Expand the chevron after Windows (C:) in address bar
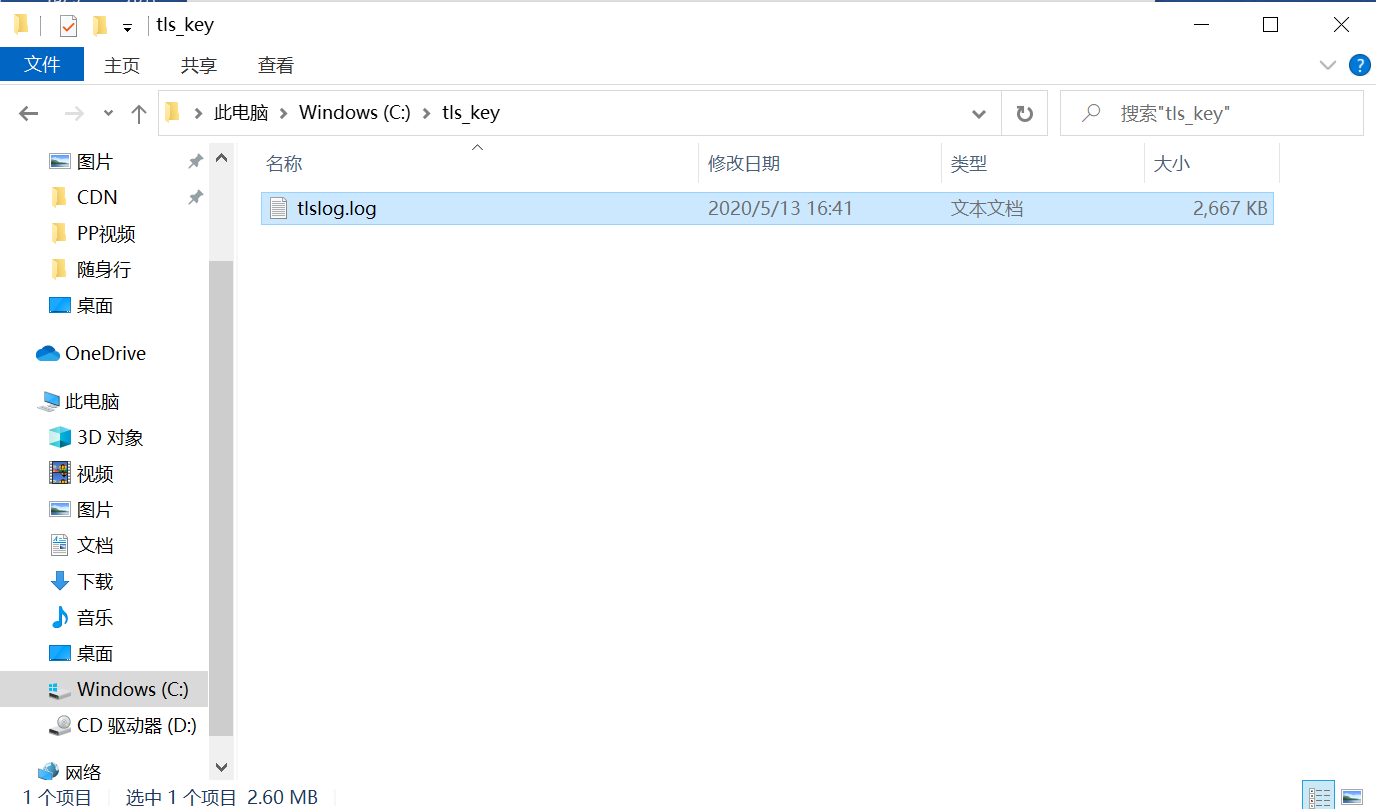The height and width of the screenshot is (809, 1376). point(427,113)
